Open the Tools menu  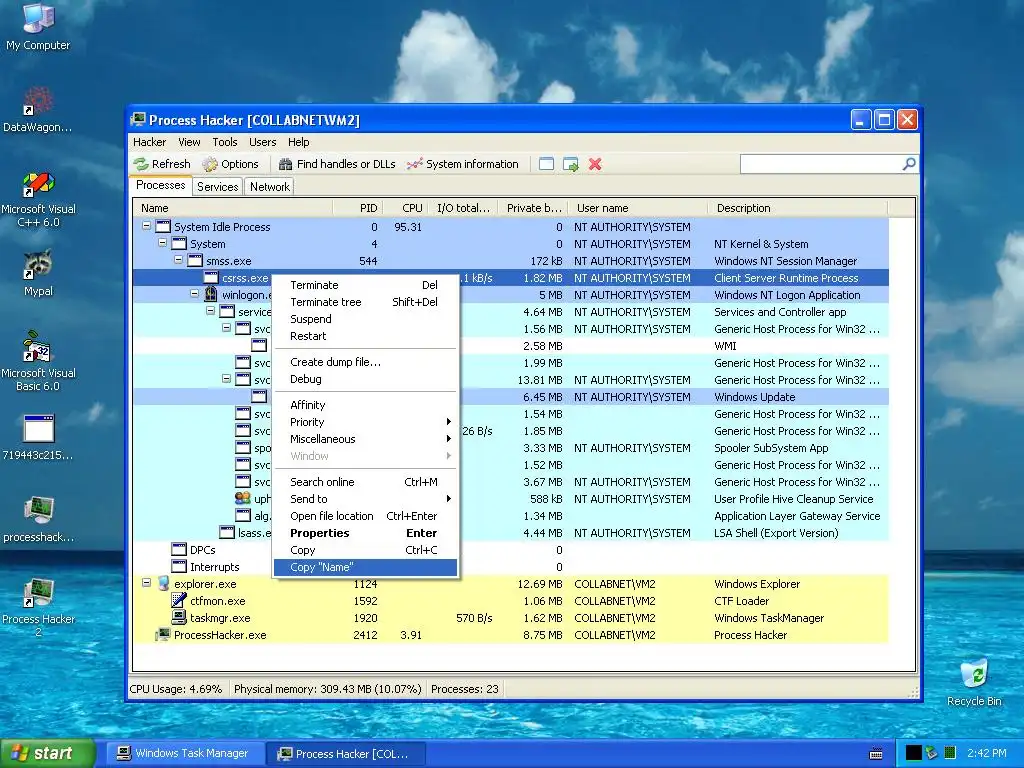(x=225, y=142)
